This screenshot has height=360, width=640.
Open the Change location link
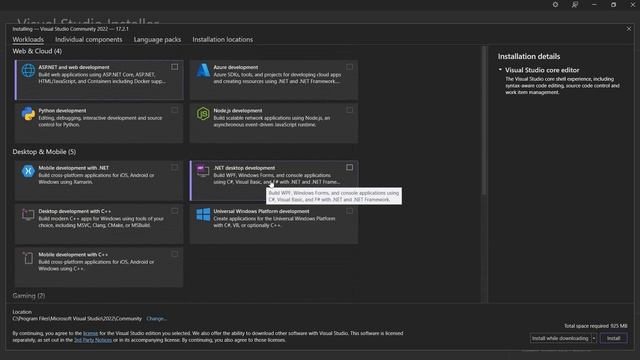[x=157, y=318]
